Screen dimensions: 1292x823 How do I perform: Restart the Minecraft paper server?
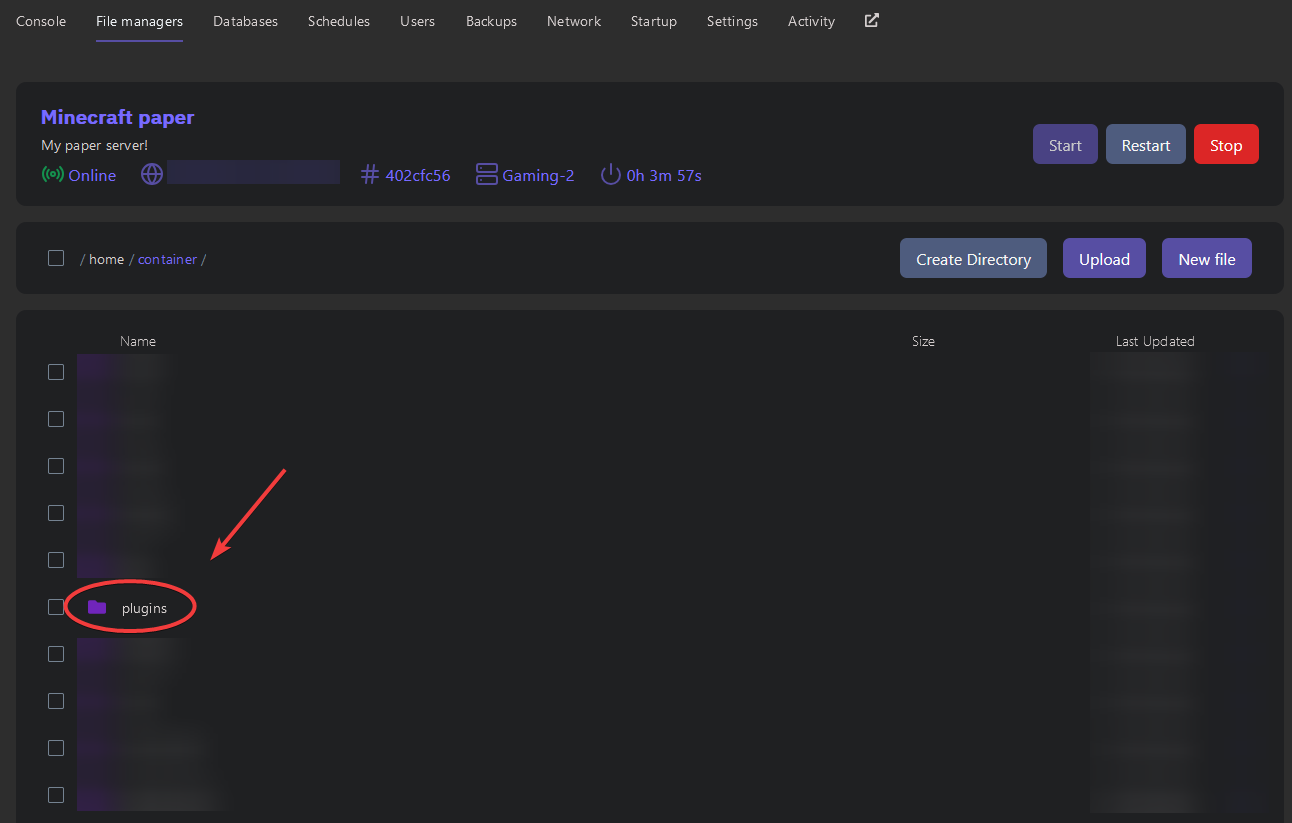coord(1146,144)
